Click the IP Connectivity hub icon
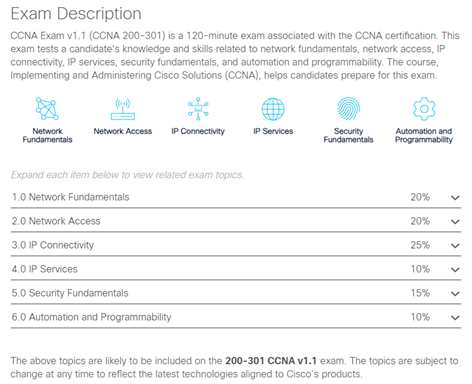Image resolution: width=472 pixels, height=384 pixels. click(198, 109)
